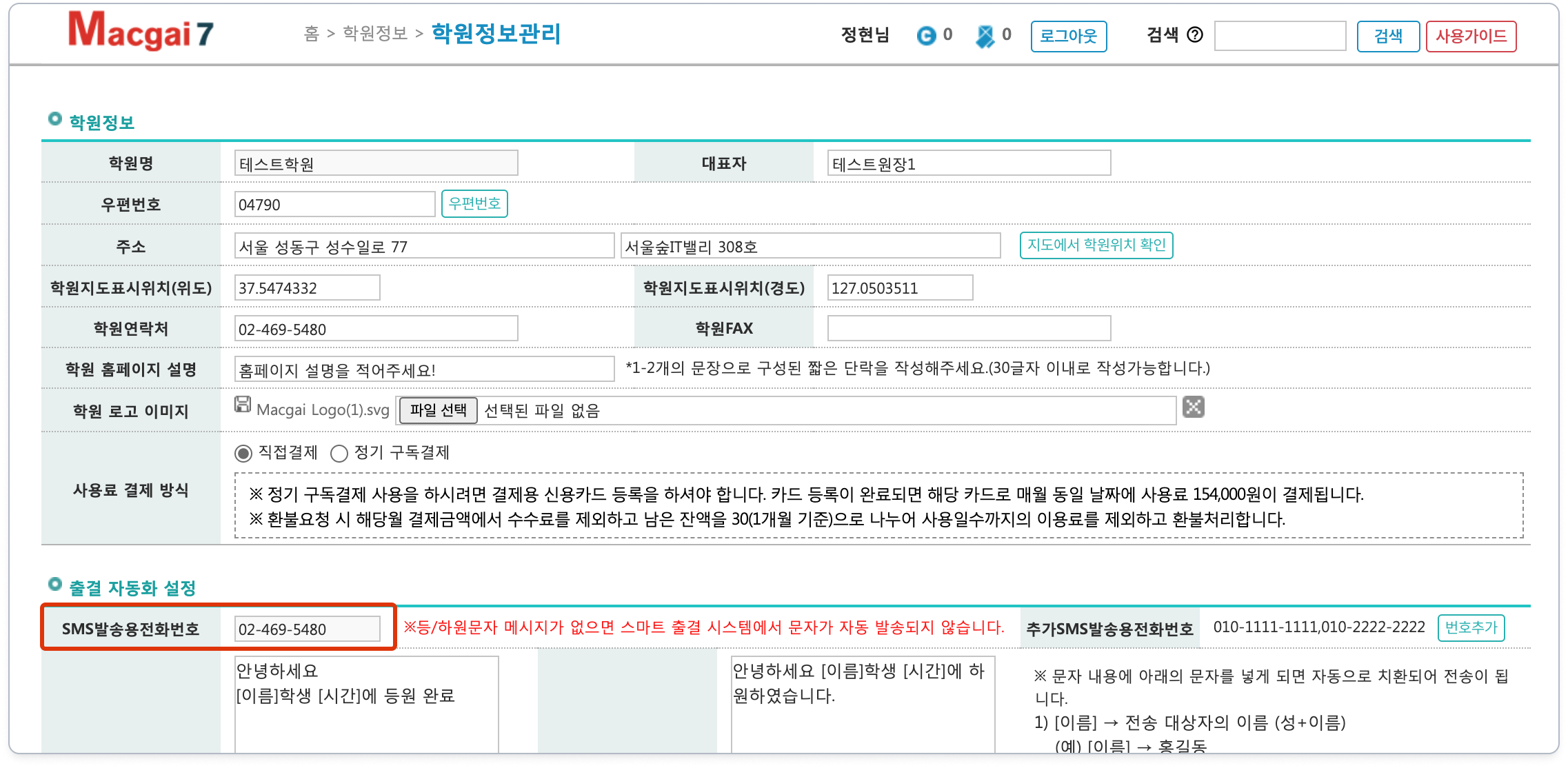
Task: Click the 파일 선택 file chooser button
Action: [x=438, y=411]
